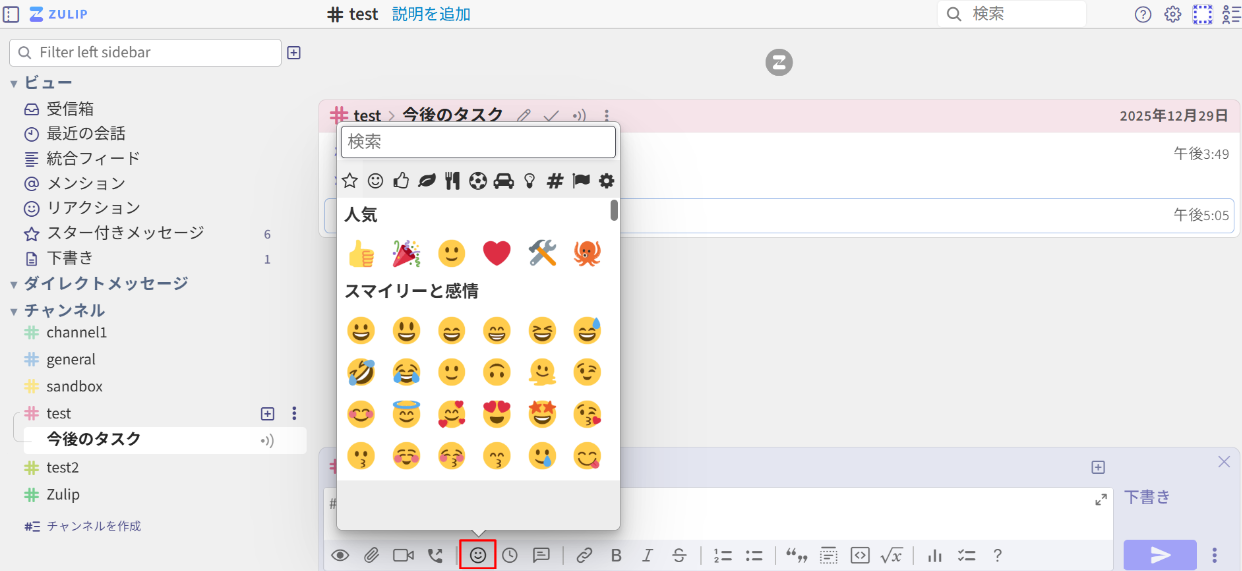Viewport: 1242px width, 571px height.
Task: Toggle bold formatting
Action: [616, 555]
